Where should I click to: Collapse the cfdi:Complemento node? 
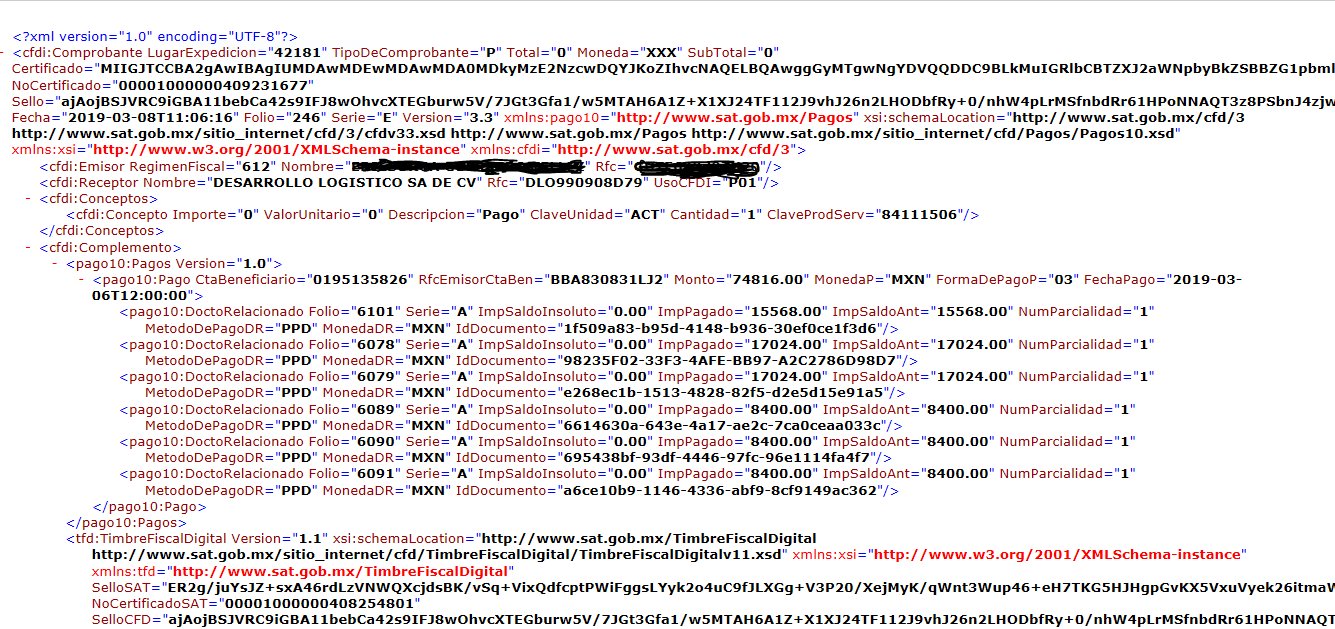[29, 248]
